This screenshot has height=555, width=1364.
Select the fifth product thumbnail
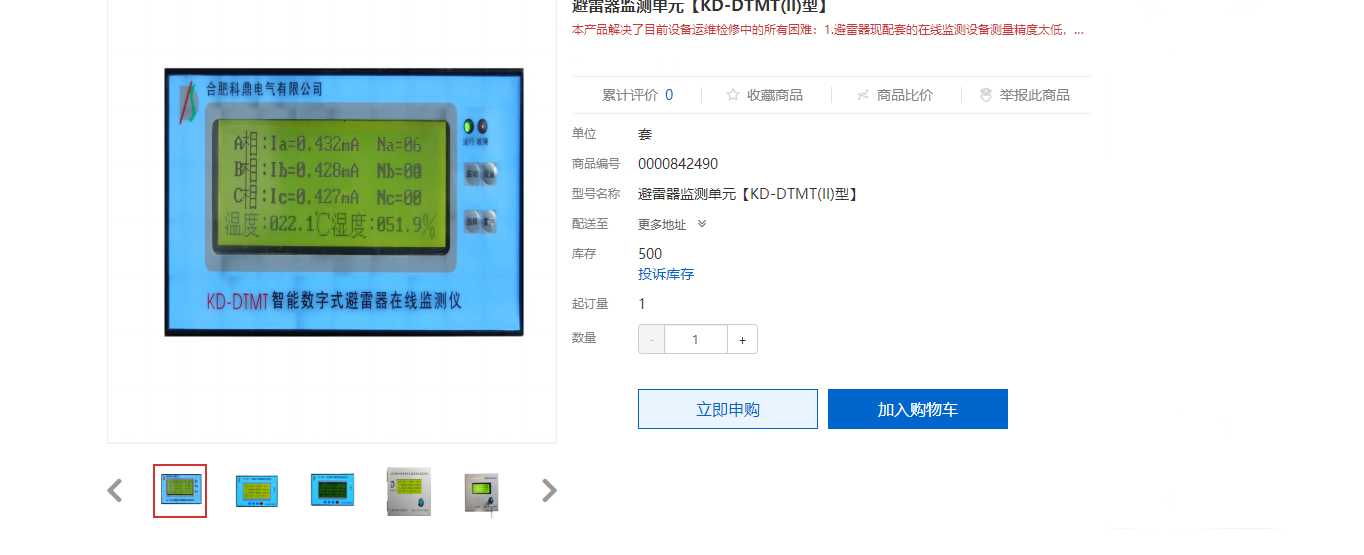click(x=482, y=493)
